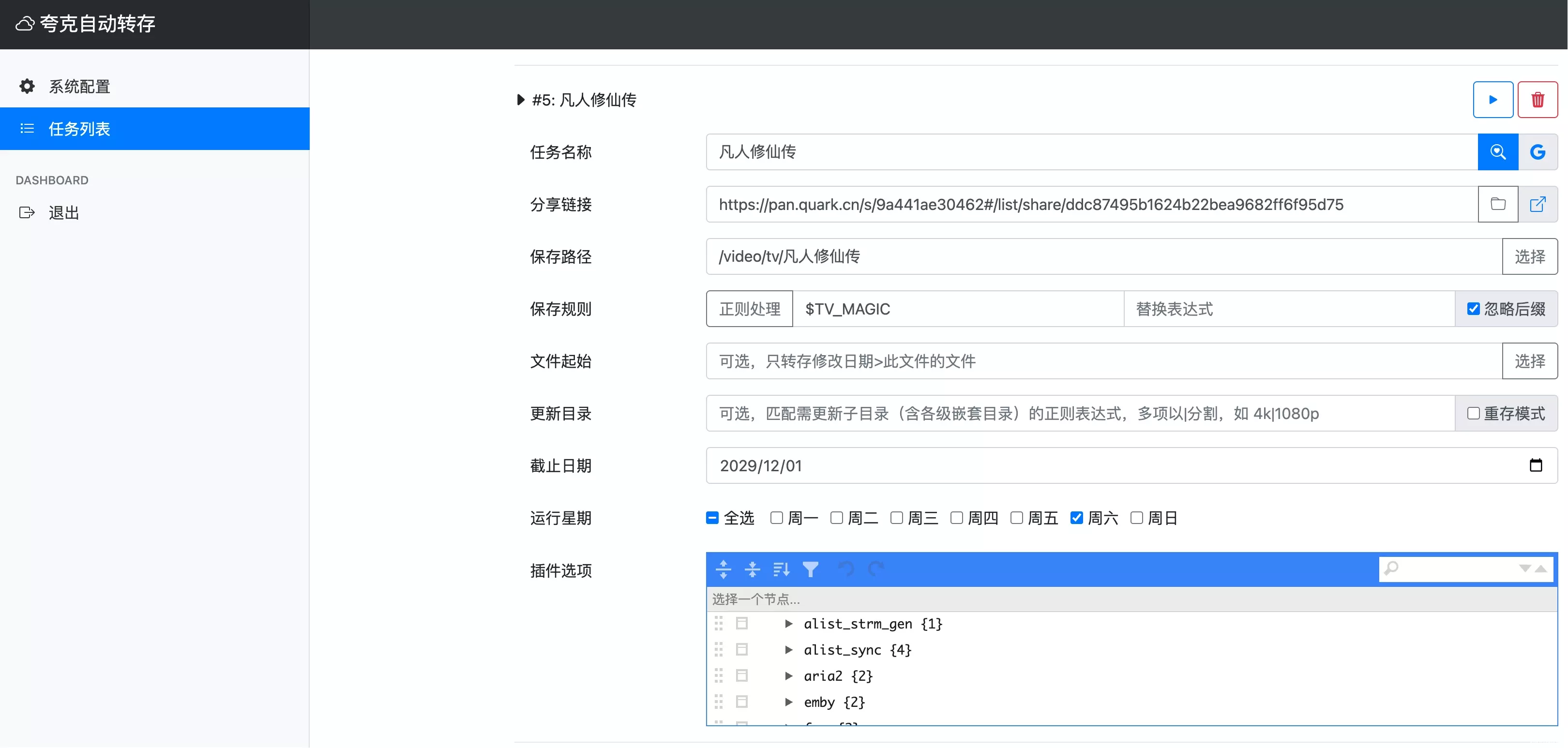Go to previous search result arrow

[1540, 568]
